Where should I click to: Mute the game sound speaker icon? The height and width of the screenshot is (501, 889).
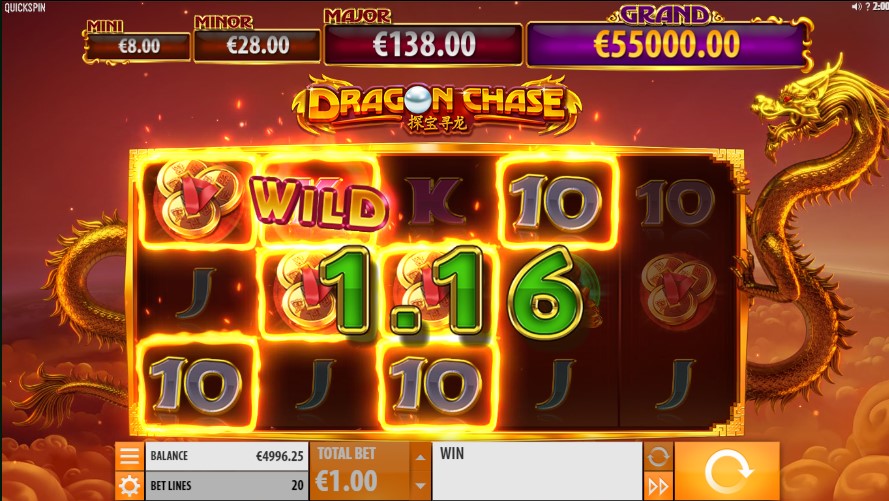click(856, 6)
